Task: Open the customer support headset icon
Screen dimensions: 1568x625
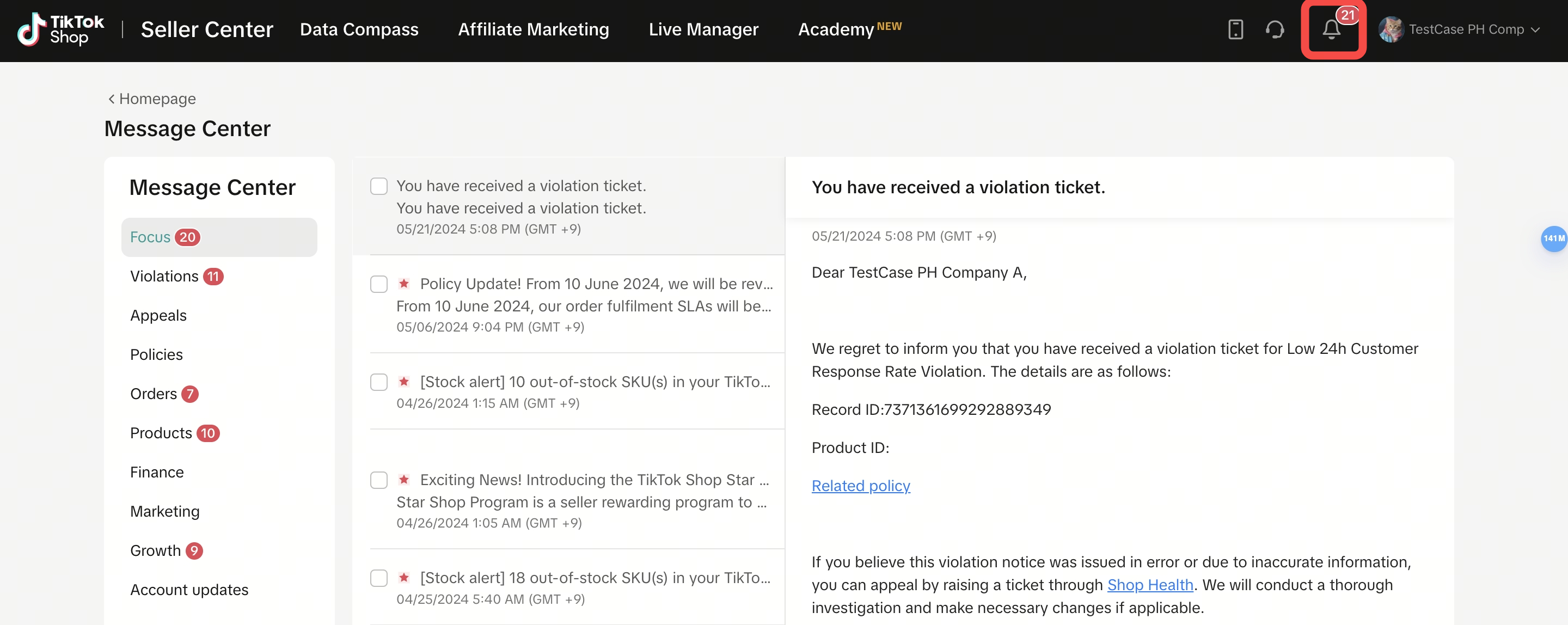Action: 1275,29
